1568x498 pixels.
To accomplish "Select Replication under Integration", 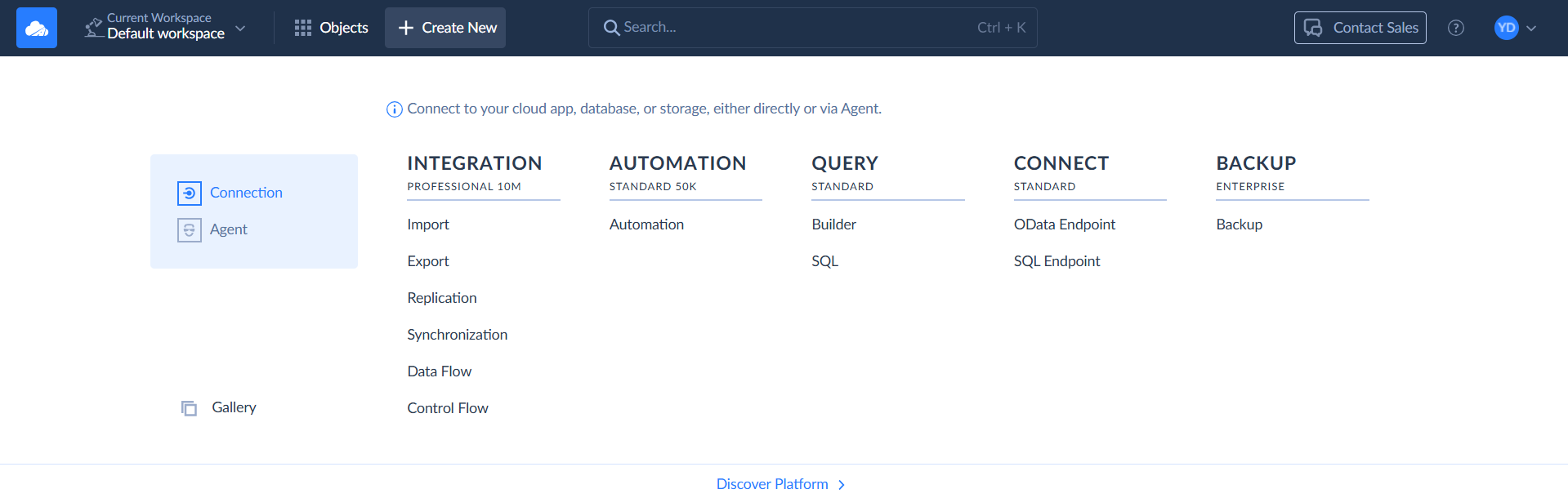I will (x=441, y=298).
